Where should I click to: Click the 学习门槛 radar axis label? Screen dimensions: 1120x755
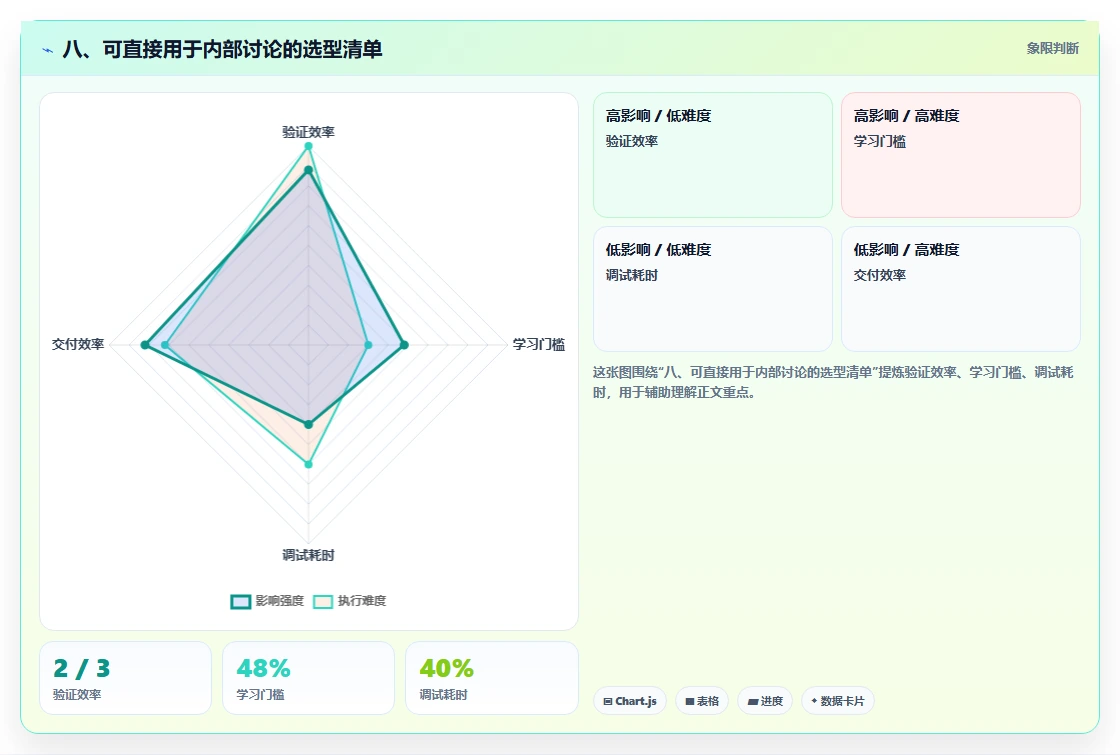[x=539, y=344]
